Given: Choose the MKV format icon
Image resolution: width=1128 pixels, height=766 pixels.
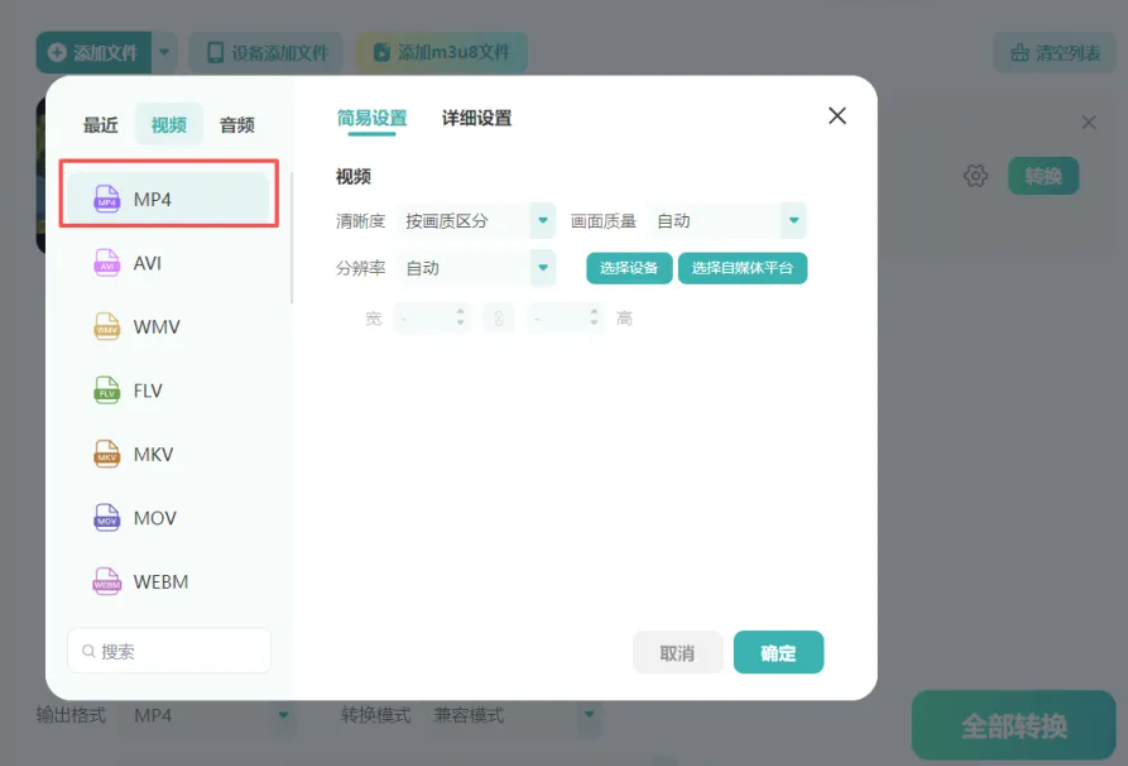Looking at the screenshot, I should coord(106,454).
